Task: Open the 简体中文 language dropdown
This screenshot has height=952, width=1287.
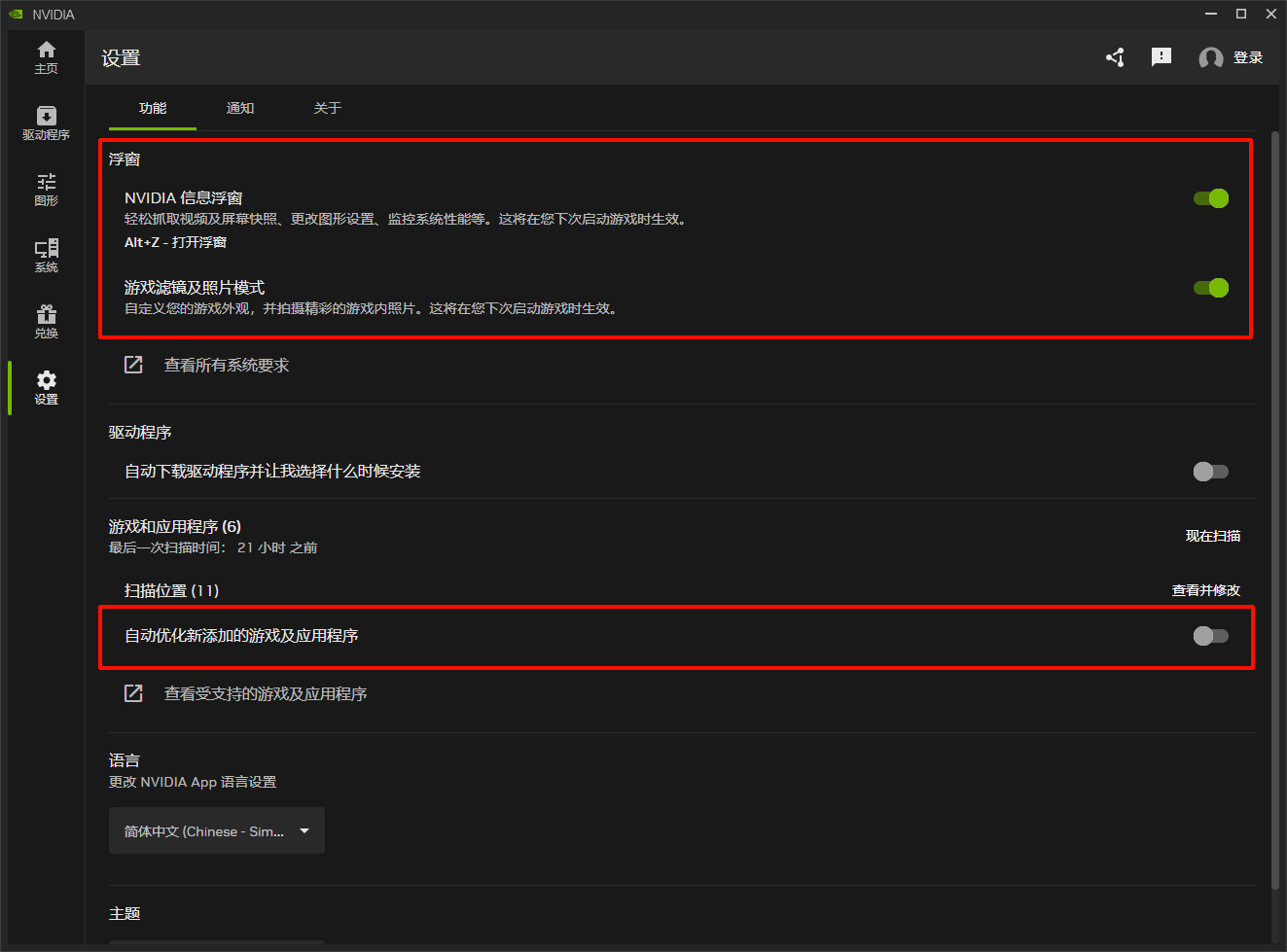Action: 217,831
